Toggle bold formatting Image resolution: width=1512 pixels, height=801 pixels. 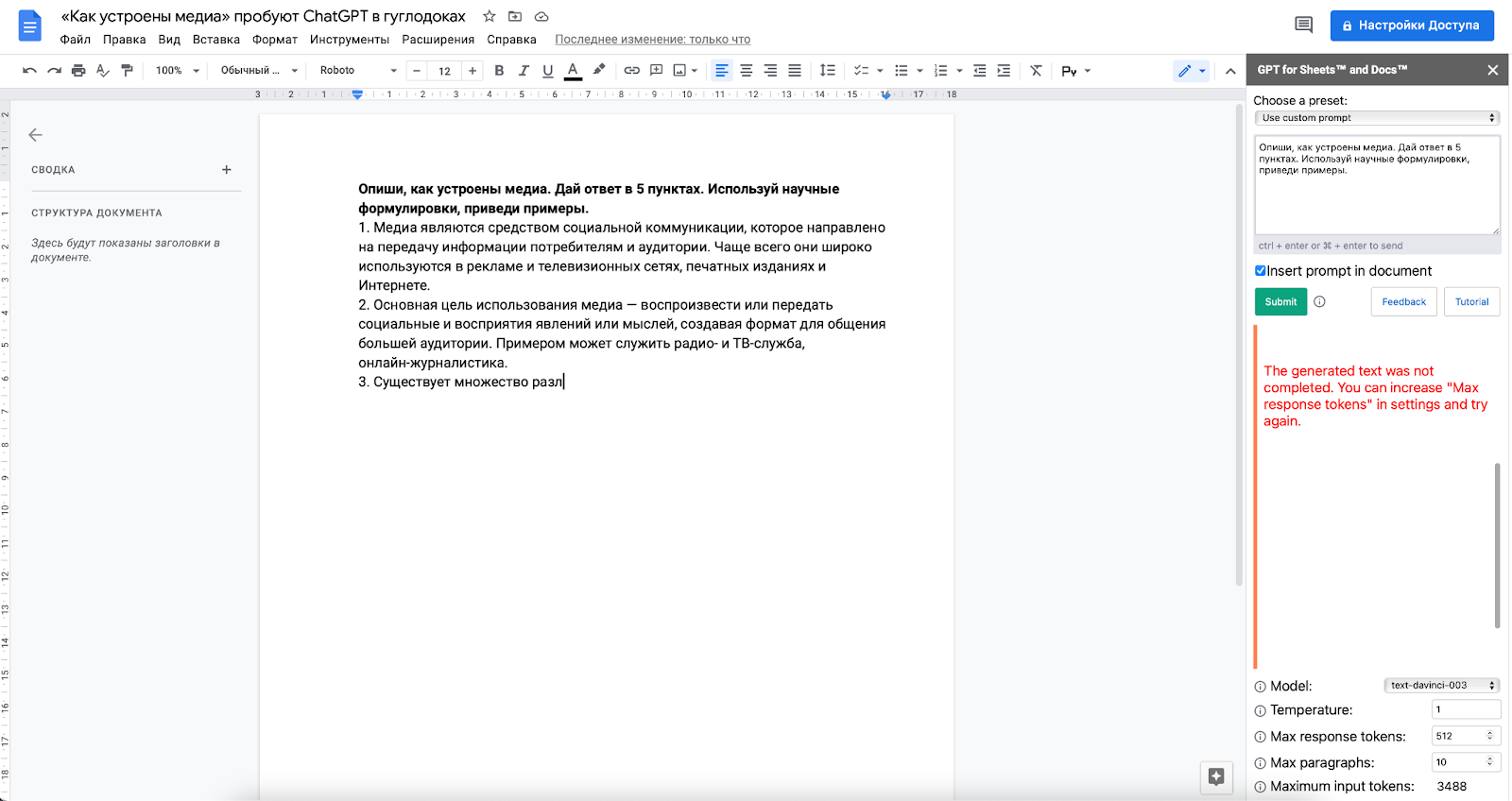pyautogui.click(x=499, y=71)
